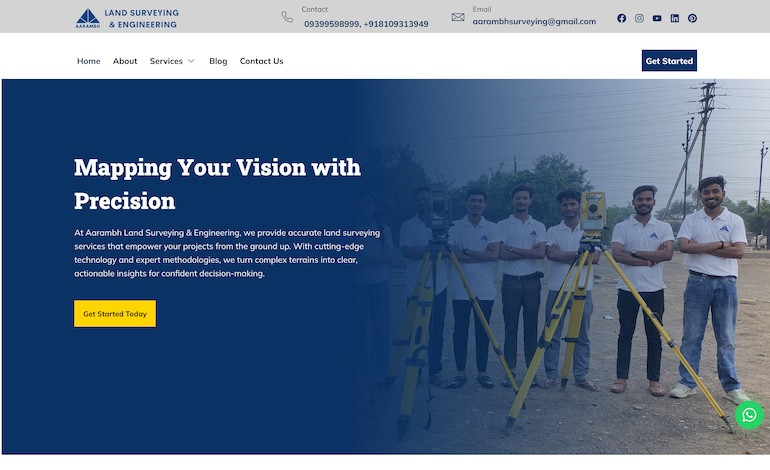Click the email envelope icon
Screen dimensions: 770x470
coord(458,17)
